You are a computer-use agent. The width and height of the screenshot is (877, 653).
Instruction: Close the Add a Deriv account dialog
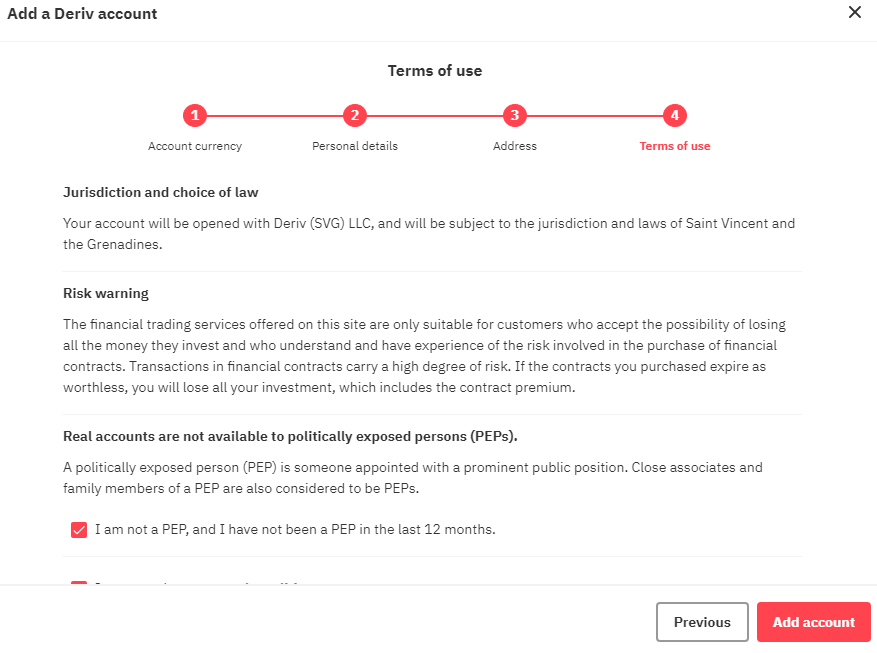tap(855, 13)
